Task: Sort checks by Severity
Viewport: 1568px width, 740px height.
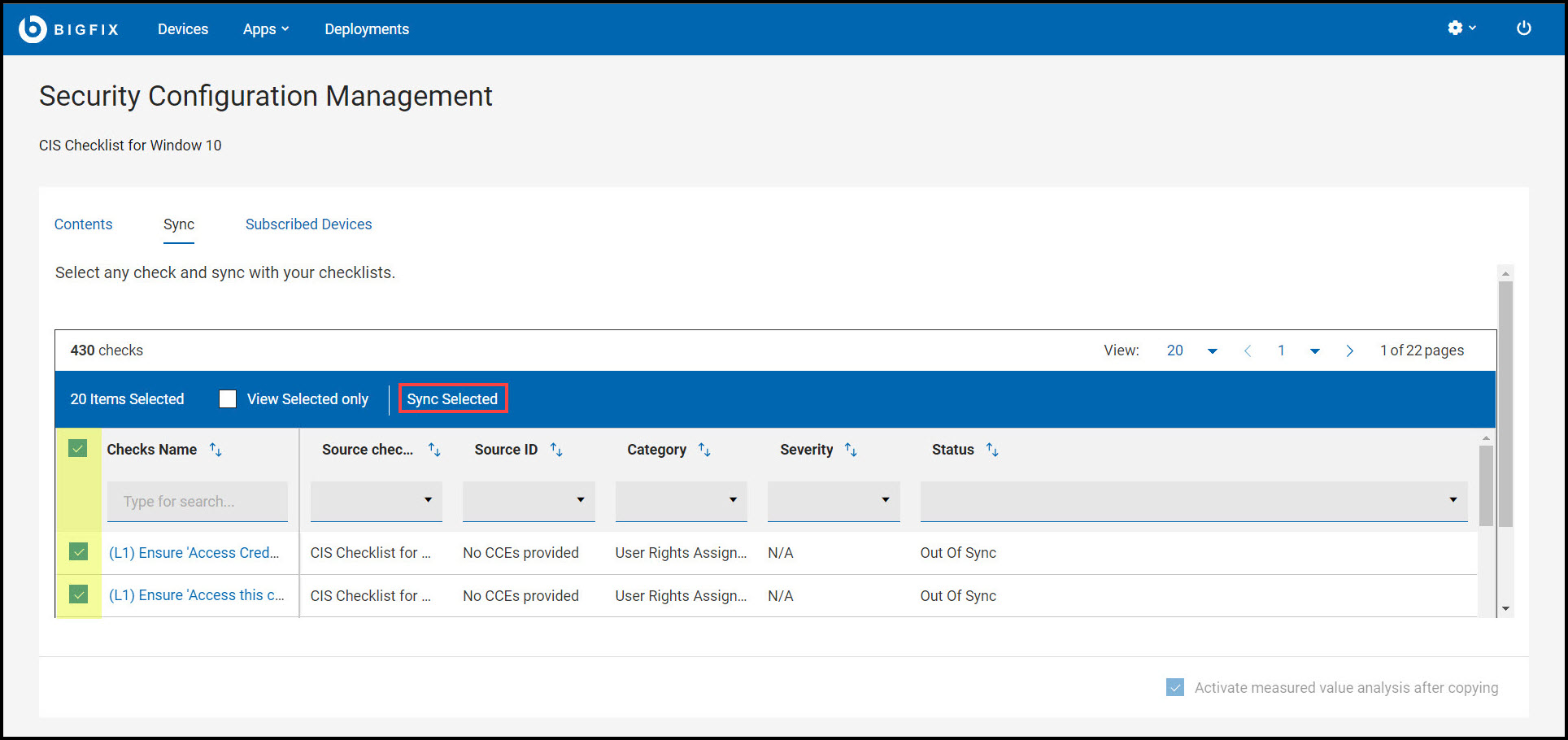Action: coord(852,449)
